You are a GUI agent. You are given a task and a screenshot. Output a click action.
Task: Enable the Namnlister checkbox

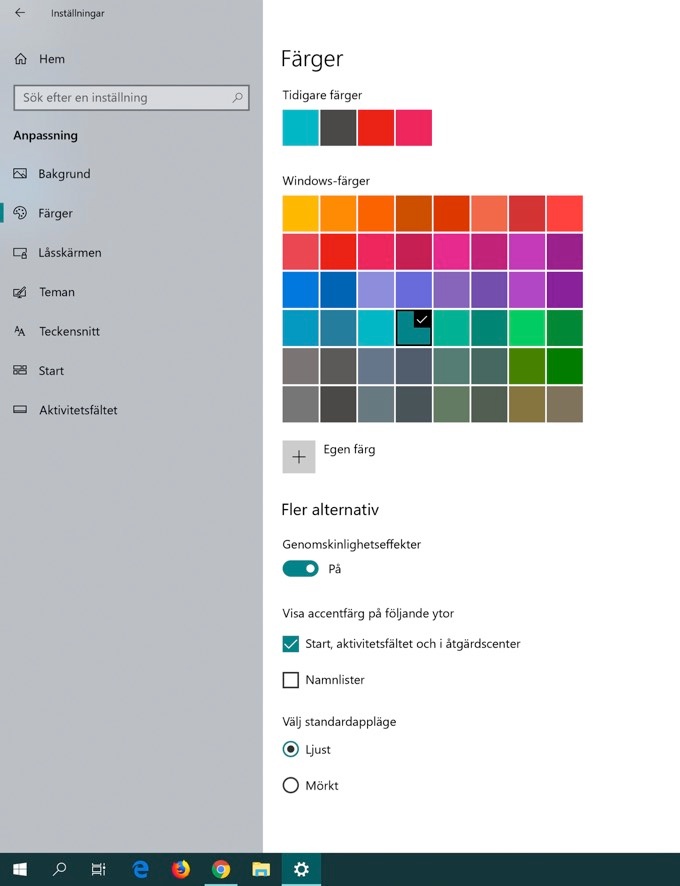tap(291, 680)
